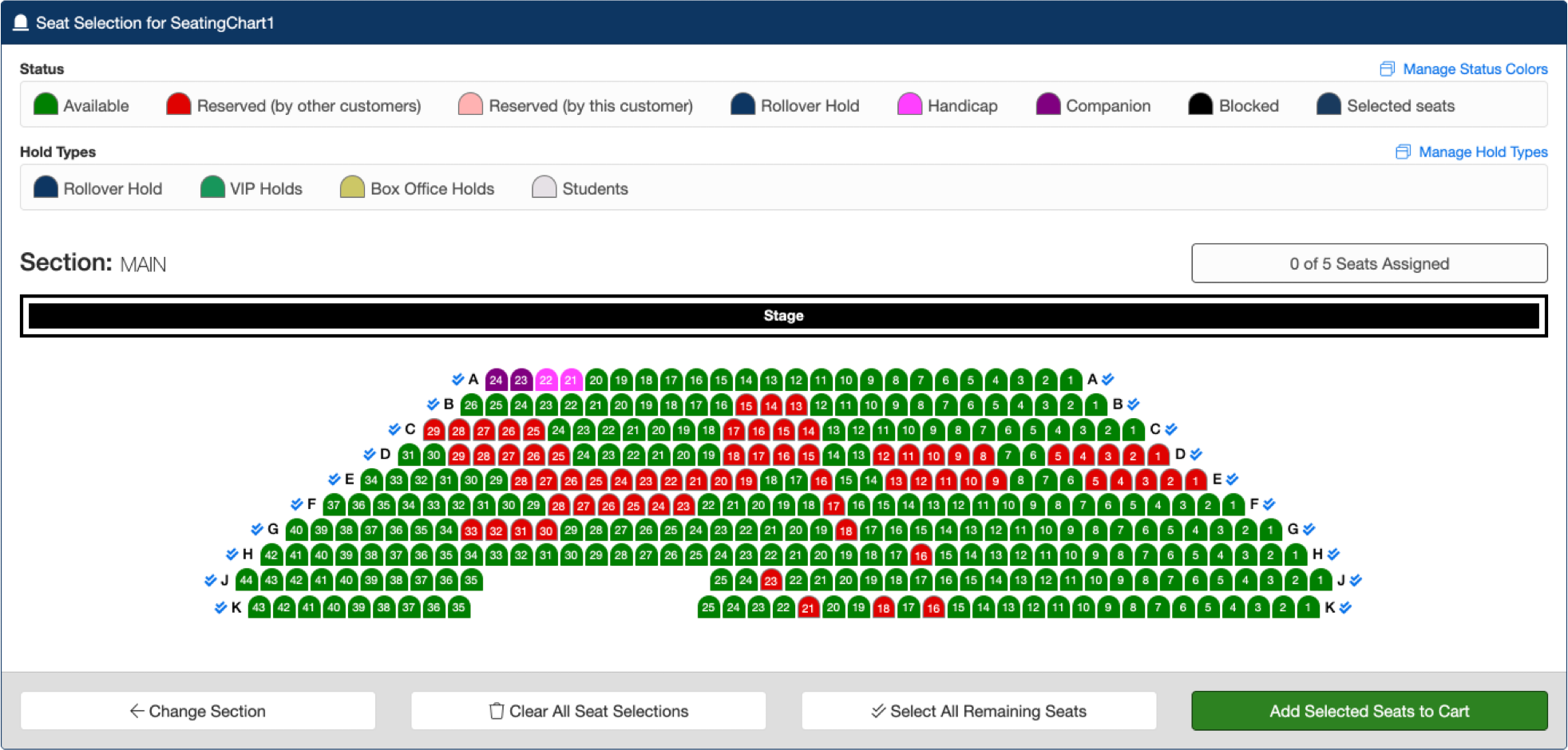Toggle select-all for row J via right chevrons
The width and height of the screenshot is (1568, 750).
(1356, 580)
